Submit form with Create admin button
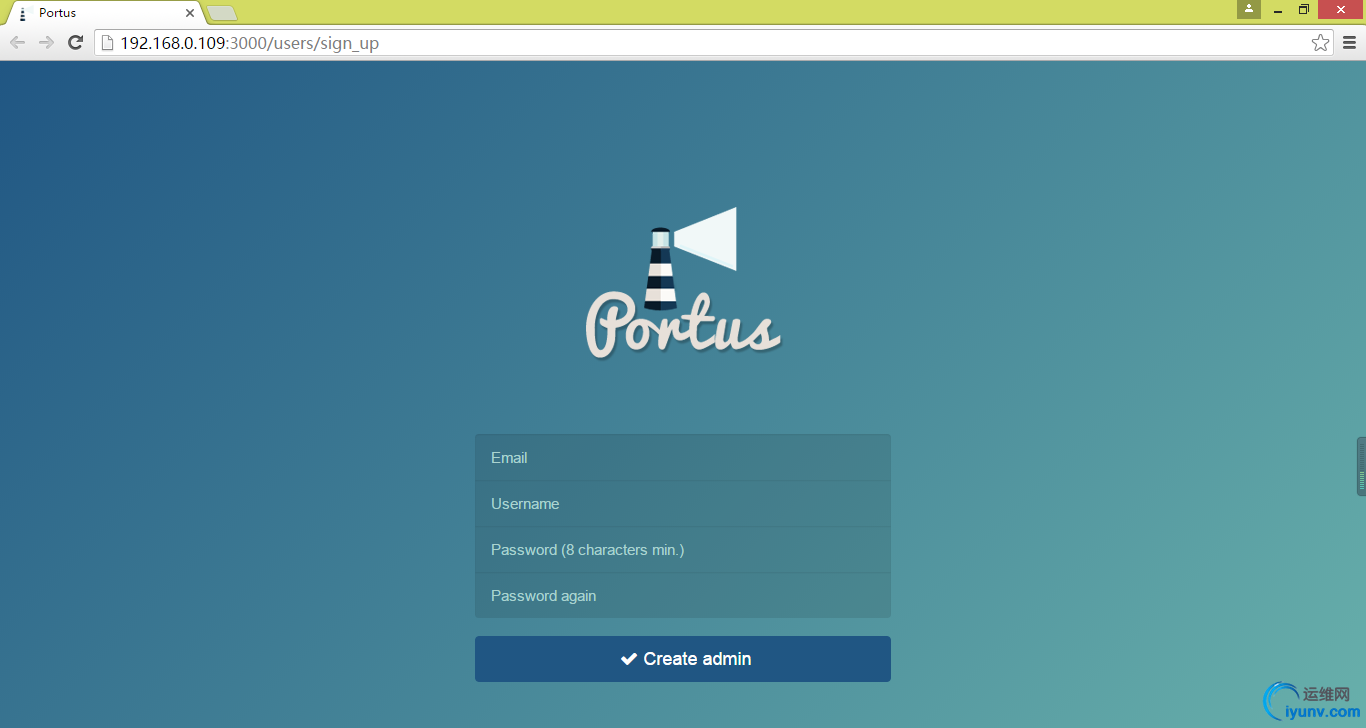The width and height of the screenshot is (1366, 728). tap(683, 659)
